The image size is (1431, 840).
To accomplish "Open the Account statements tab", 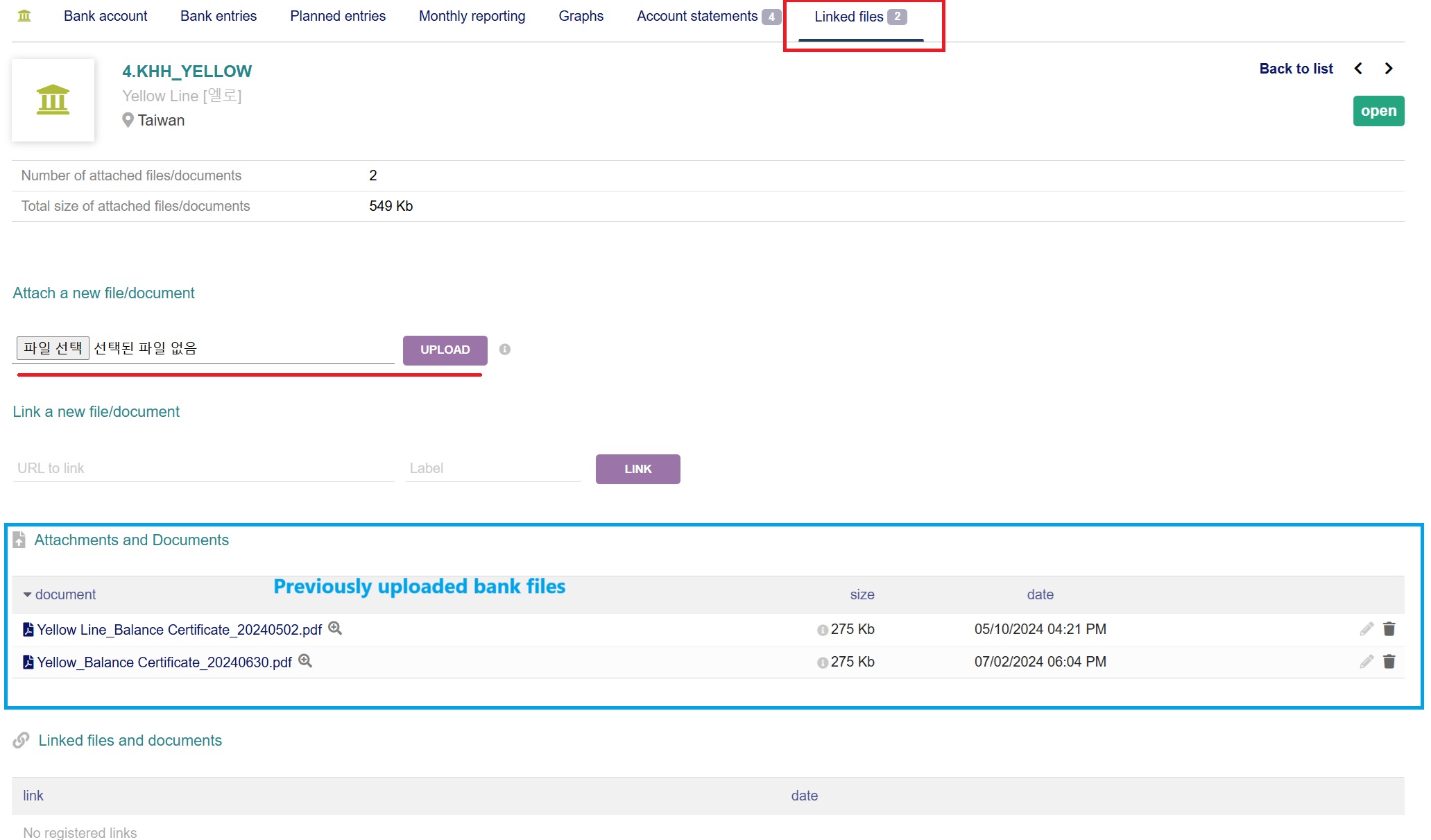I will pos(697,16).
